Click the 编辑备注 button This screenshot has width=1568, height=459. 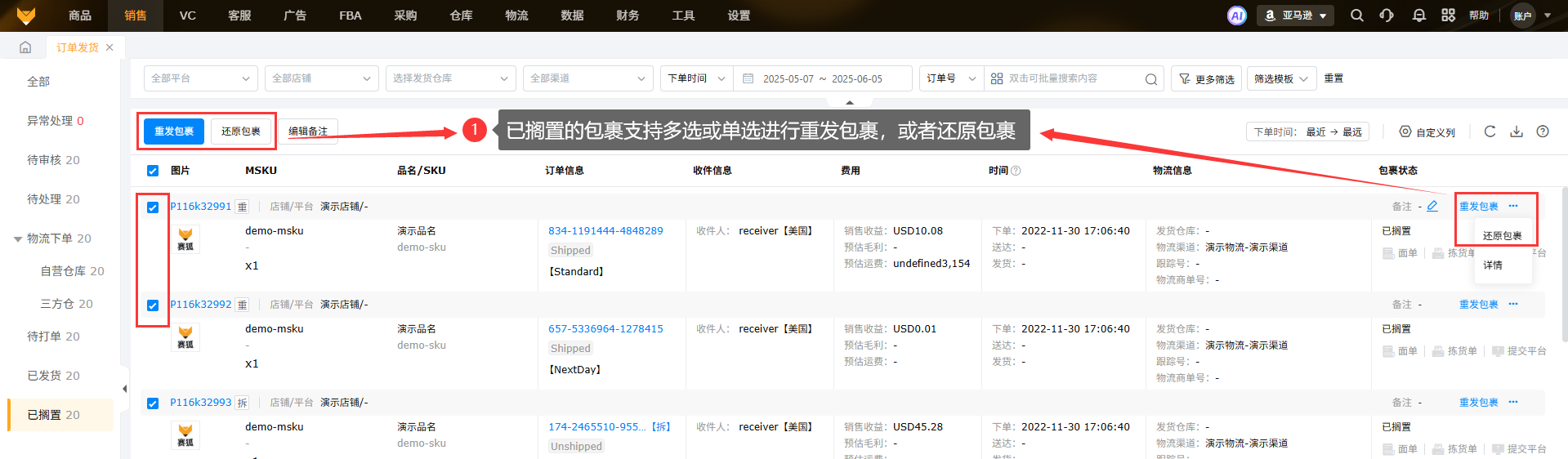coord(308,131)
